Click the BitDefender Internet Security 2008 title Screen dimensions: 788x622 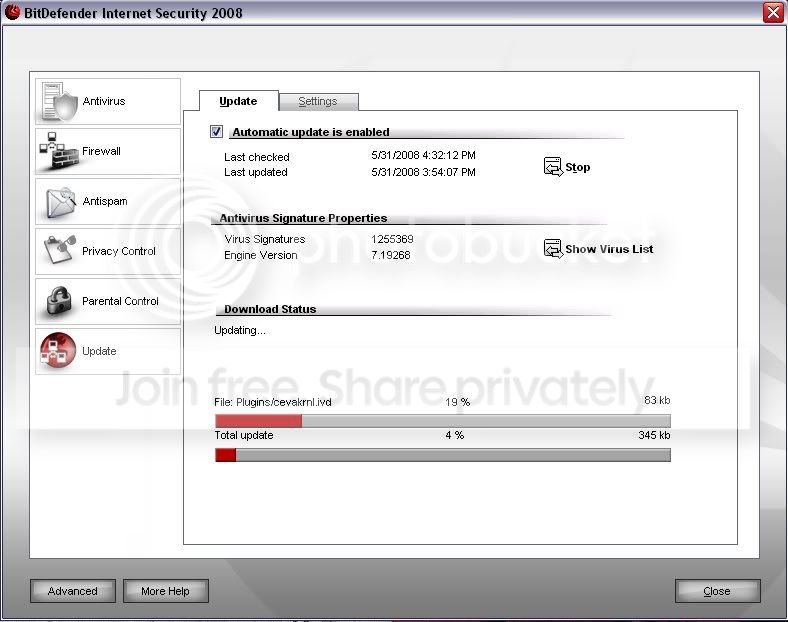(133, 13)
